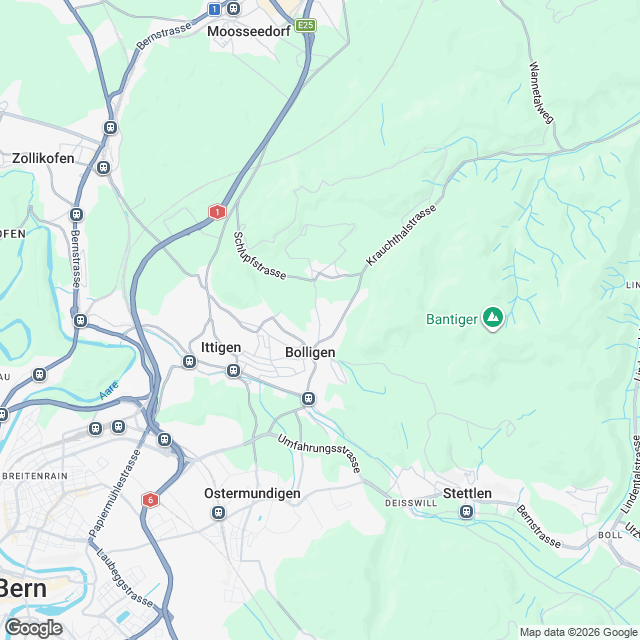Click the Krauchthalstrasse road label
Image resolution: width=640 pixels, height=640 pixels.
401,236
